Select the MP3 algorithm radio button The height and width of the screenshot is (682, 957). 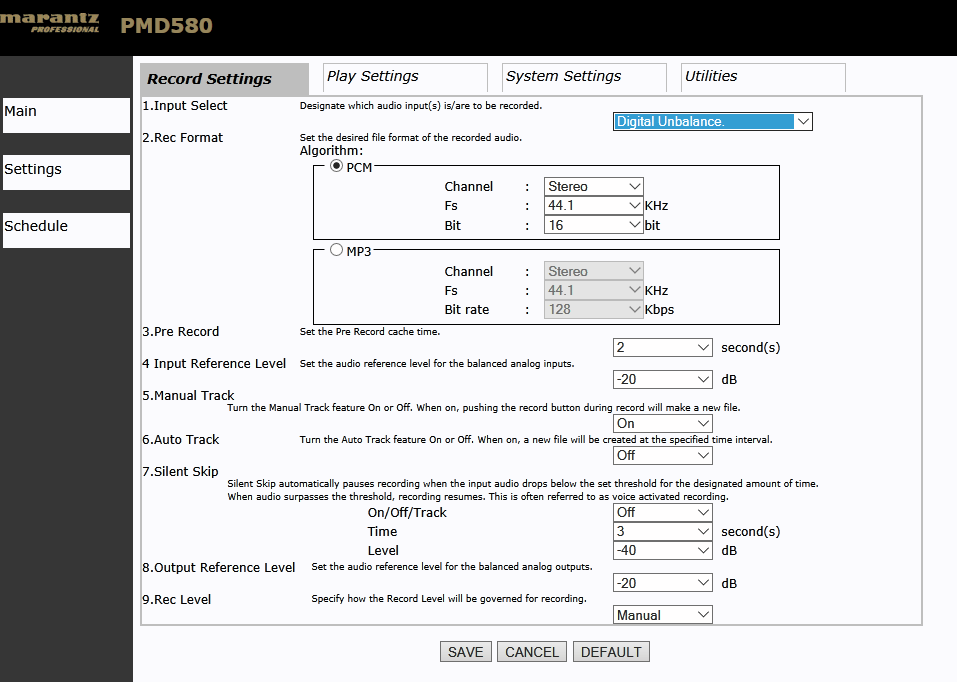336,250
